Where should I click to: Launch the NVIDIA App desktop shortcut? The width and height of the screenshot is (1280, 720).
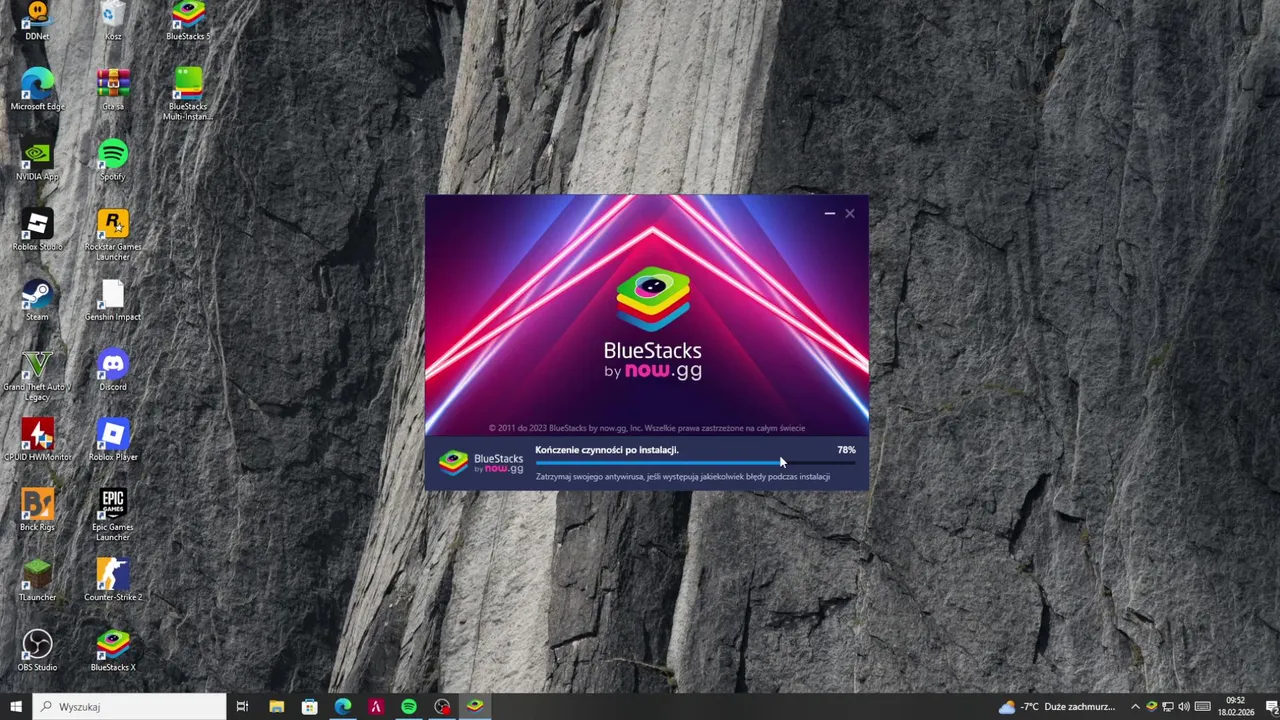[37, 159]
